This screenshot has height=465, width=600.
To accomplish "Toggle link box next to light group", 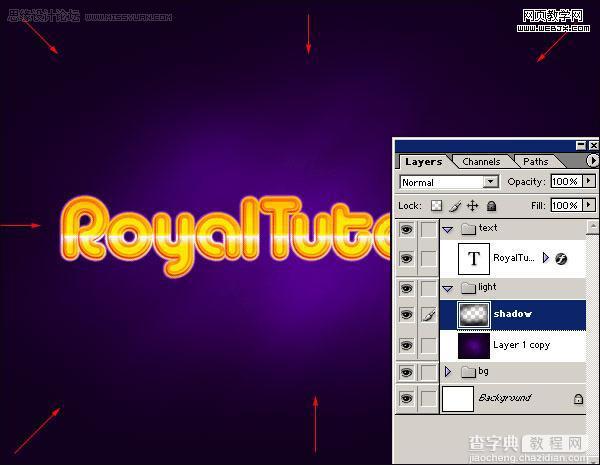I will pyautogui.click(x=428, y=288).
